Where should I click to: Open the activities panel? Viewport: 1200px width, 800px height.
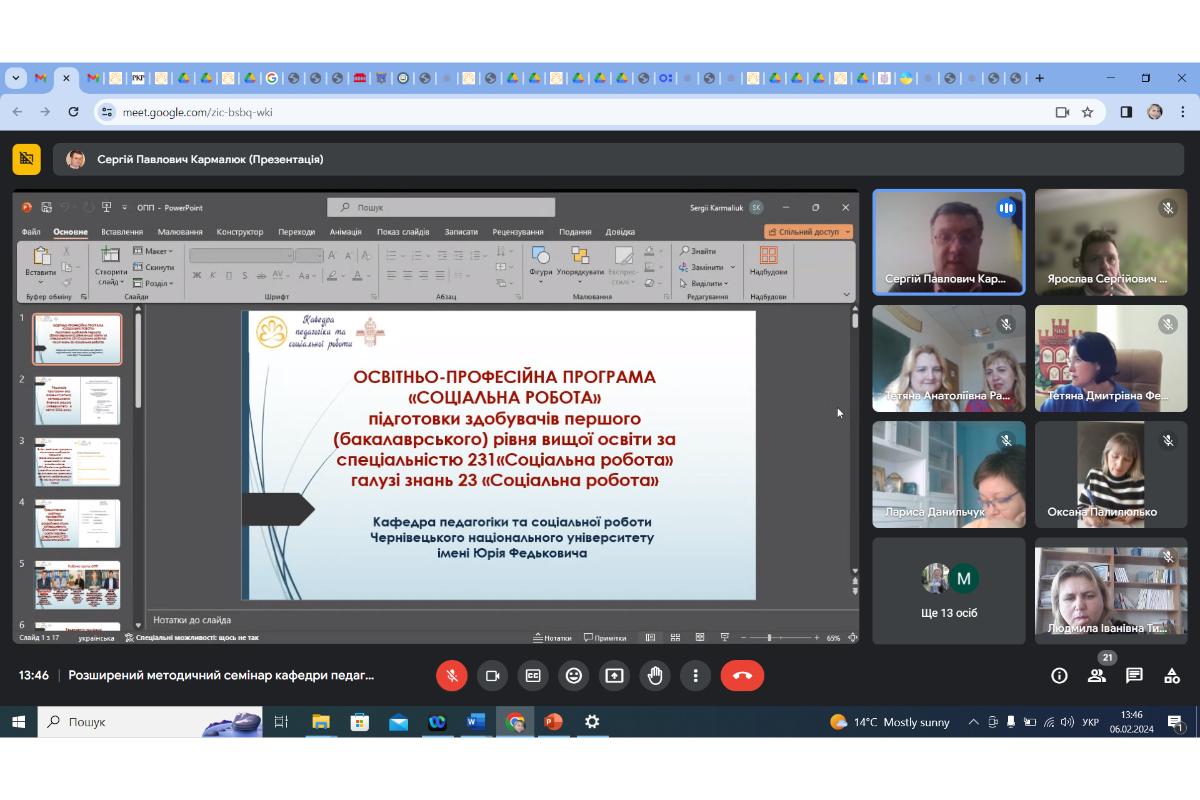click(x=1172, y=676)
